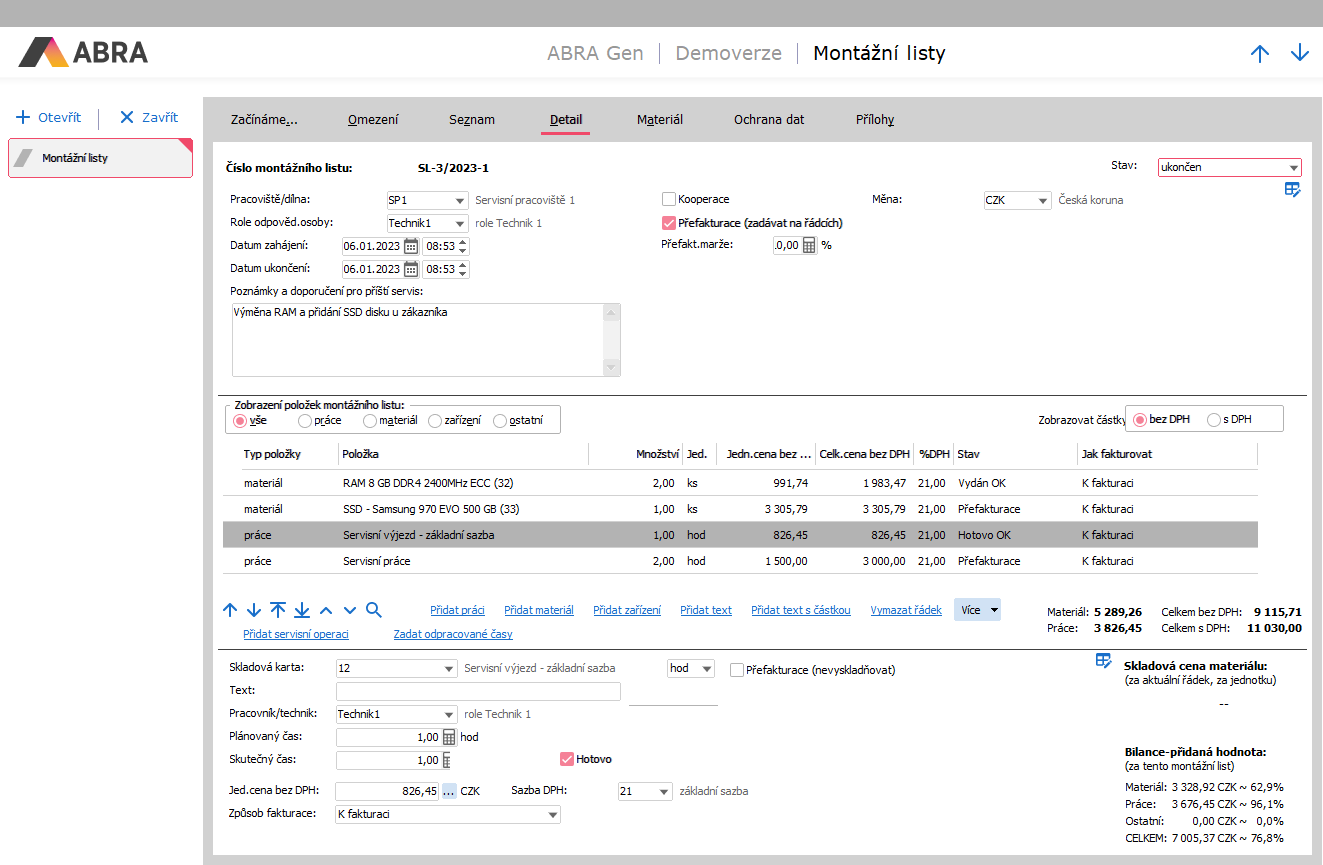1323x865 pixels.
Task: Go to previous record with header up arrow
Action: point(1260,54)
